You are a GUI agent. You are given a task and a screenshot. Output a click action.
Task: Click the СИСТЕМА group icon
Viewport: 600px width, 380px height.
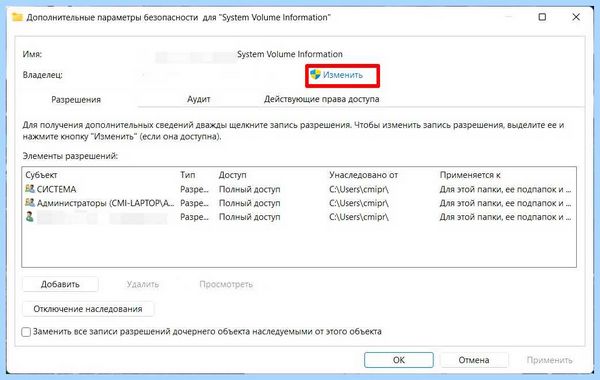tap(30, 189)
